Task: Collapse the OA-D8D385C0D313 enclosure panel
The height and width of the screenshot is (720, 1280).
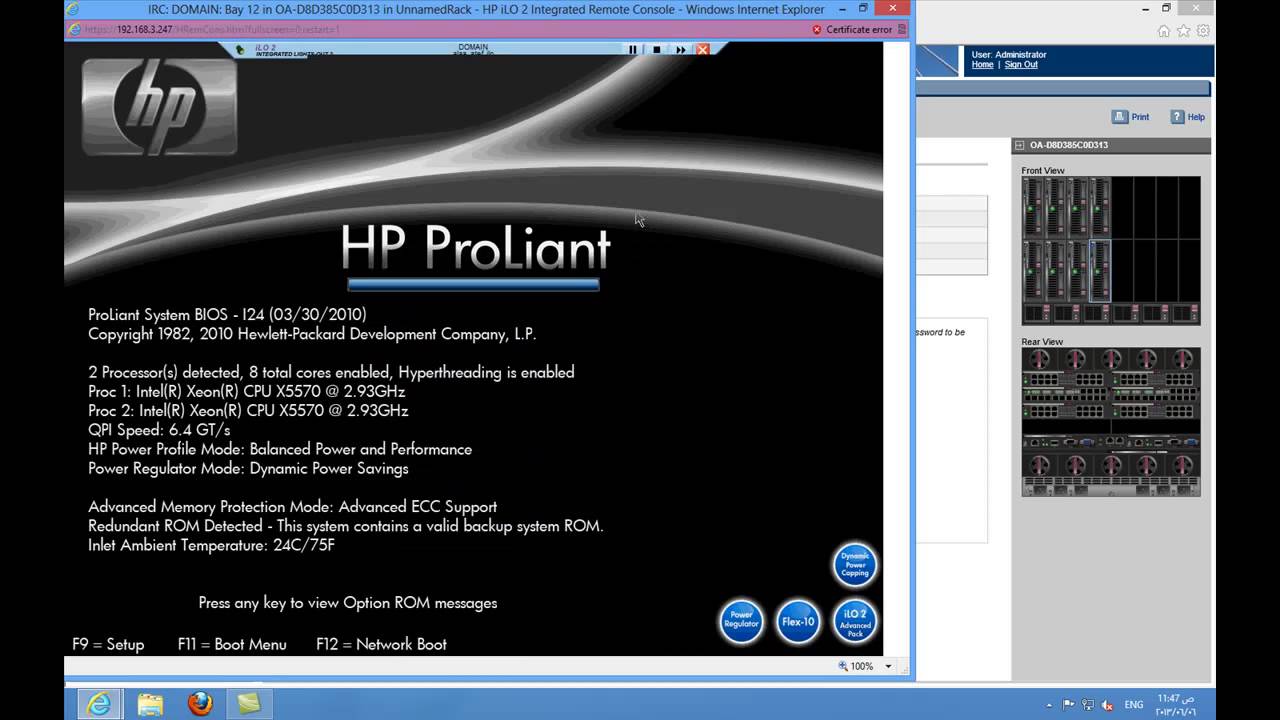Action: point(1019,145)
